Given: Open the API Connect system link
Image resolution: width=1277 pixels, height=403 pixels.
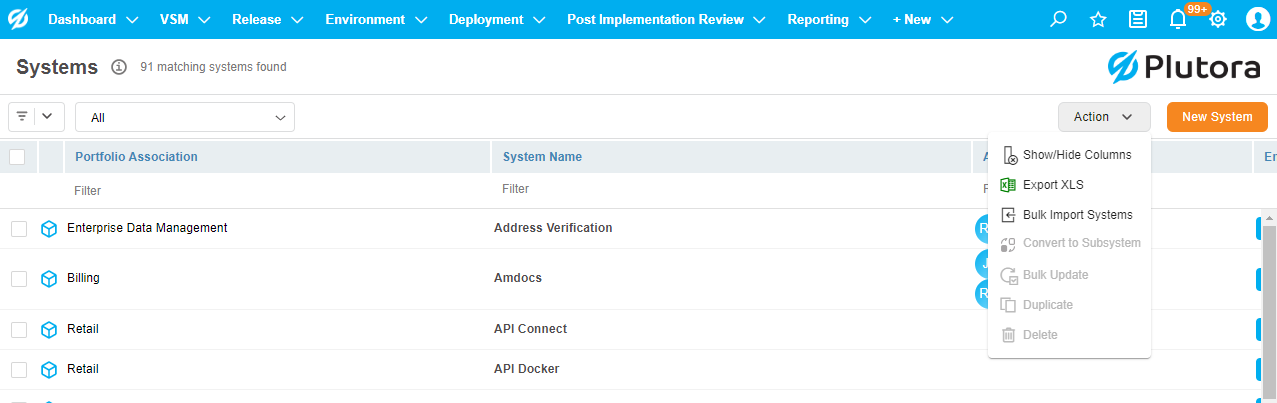Looking at the screenshot, I should click(x=530, y=329).
